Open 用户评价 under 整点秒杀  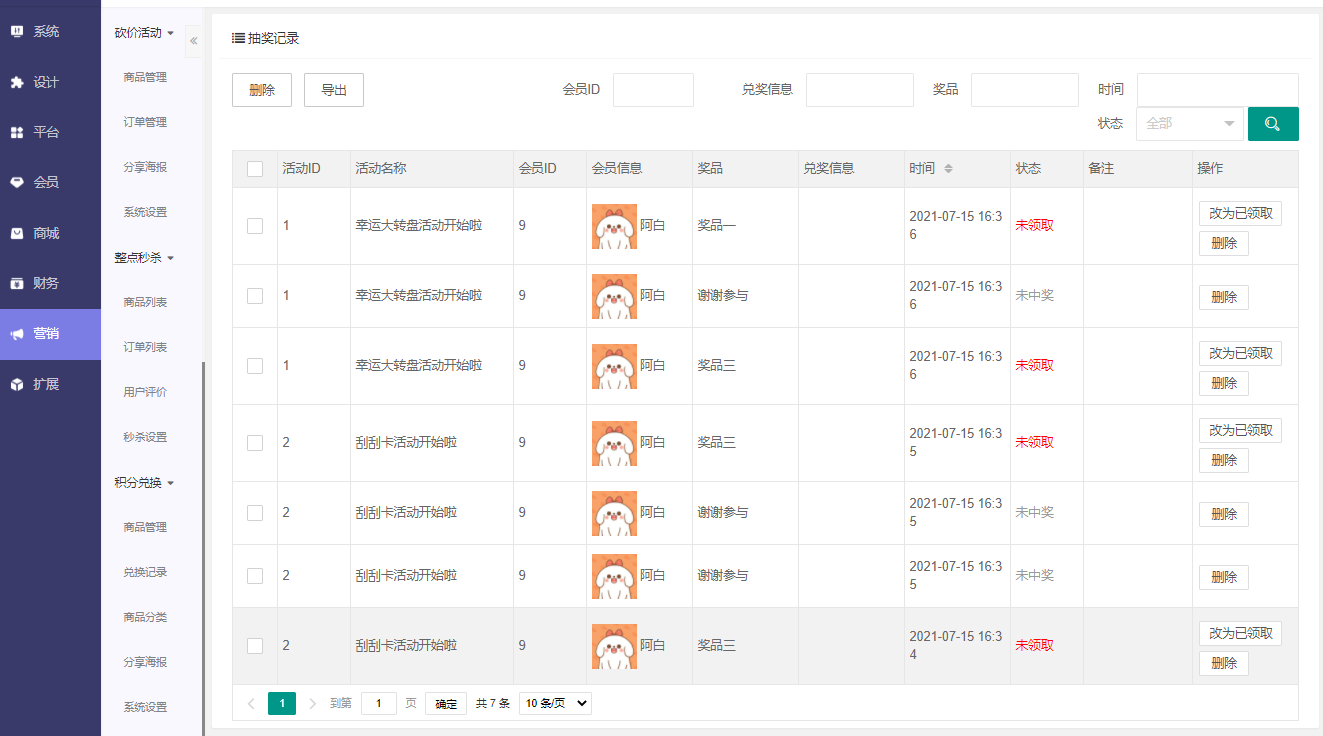click(145, 392)
